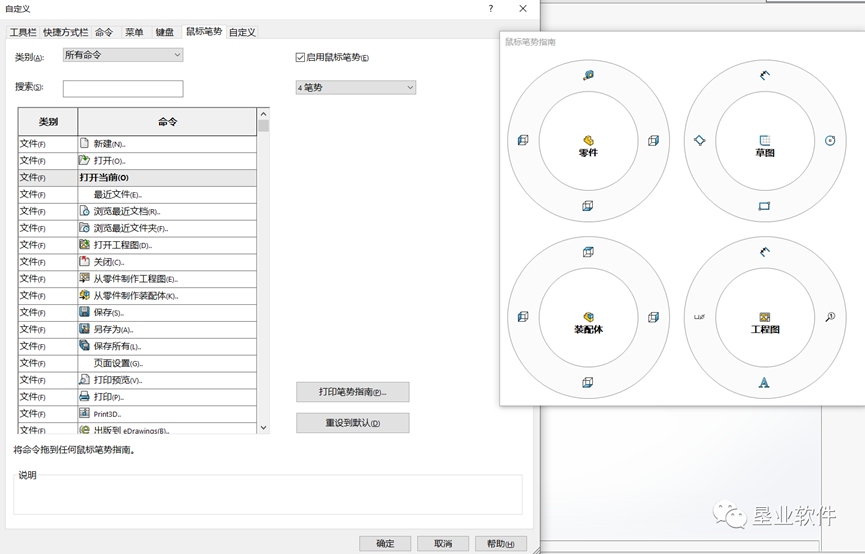This screenshot has height=554, width=865.
Task: Click the rectangle icon in the 草图 gesture wheel
Action: click(x=764, y=206)
